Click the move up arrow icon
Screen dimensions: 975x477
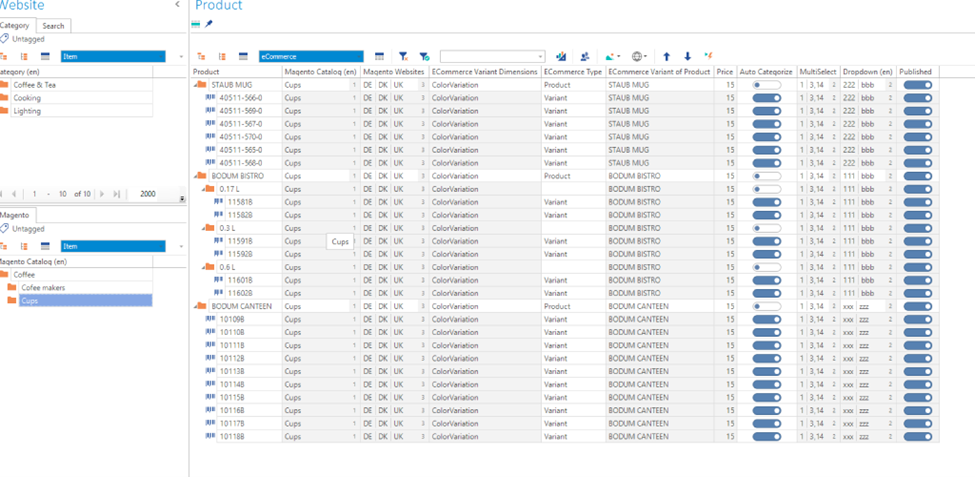pyautogui.click(x=667, y=56)
